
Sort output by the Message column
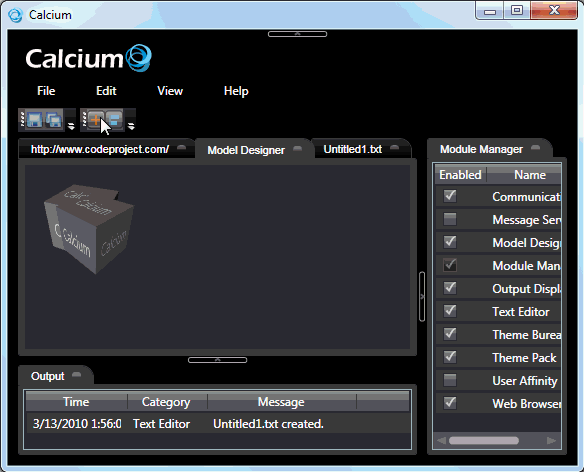click(x=281, y=402)
